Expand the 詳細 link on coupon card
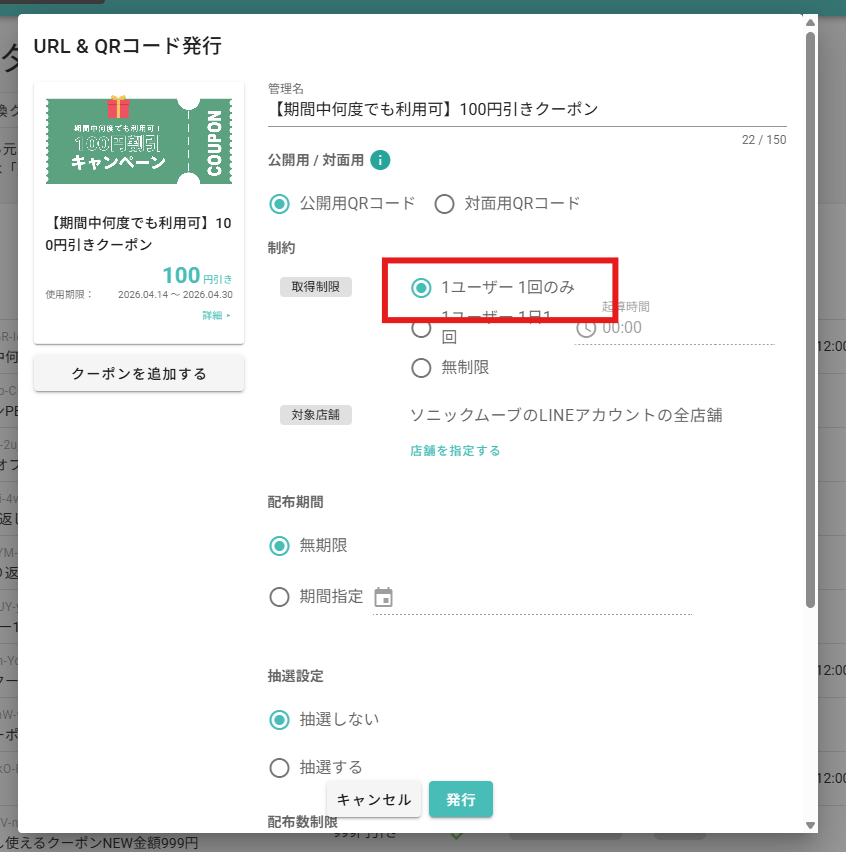The width and height of the screenshot is (846, 852). coord(216,315)
